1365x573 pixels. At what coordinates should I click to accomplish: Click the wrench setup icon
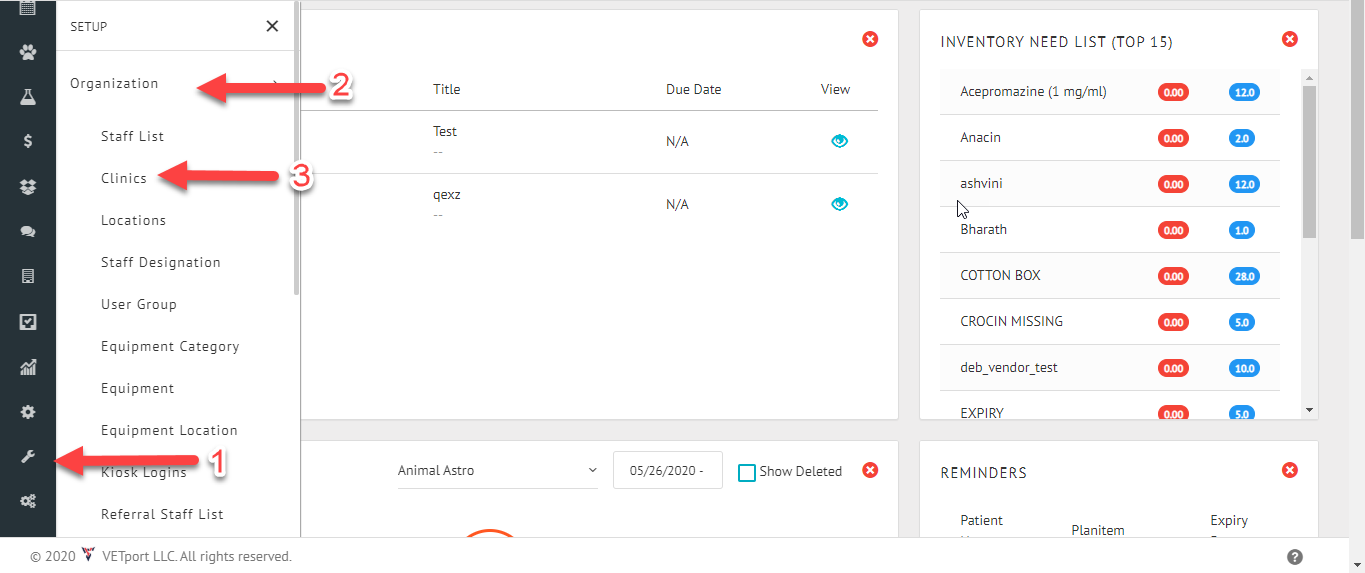28,457
